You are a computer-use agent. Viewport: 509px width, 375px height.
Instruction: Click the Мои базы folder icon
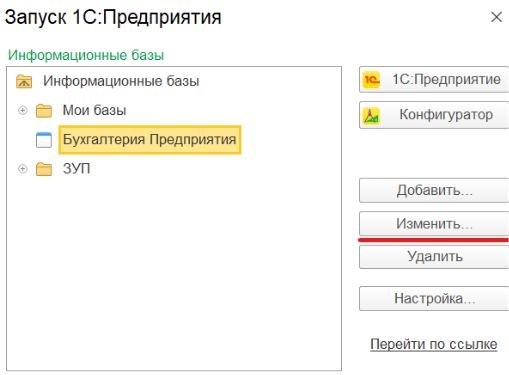pyautogui.click(x=44, y=111)
